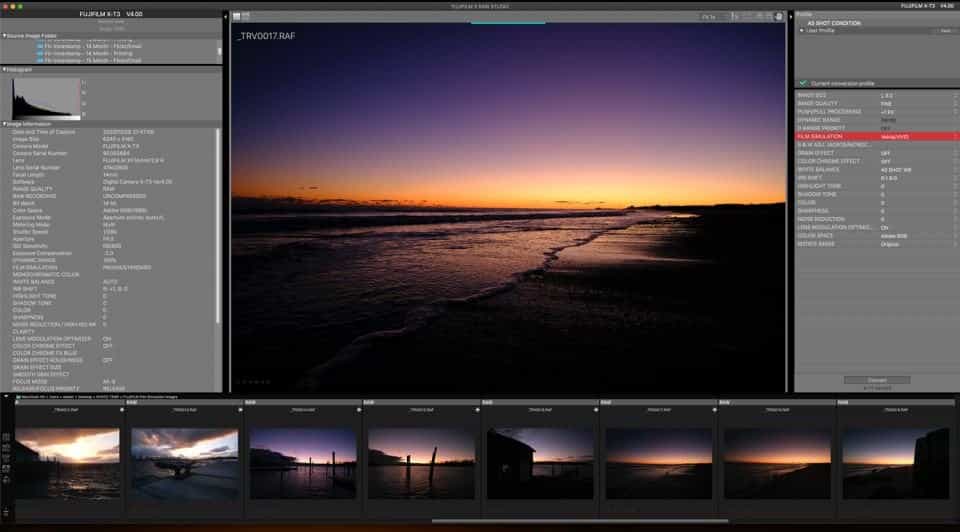Collapse the Image Information section
The width and height of the screenshot is (960, 532).
tap(4, 124)
